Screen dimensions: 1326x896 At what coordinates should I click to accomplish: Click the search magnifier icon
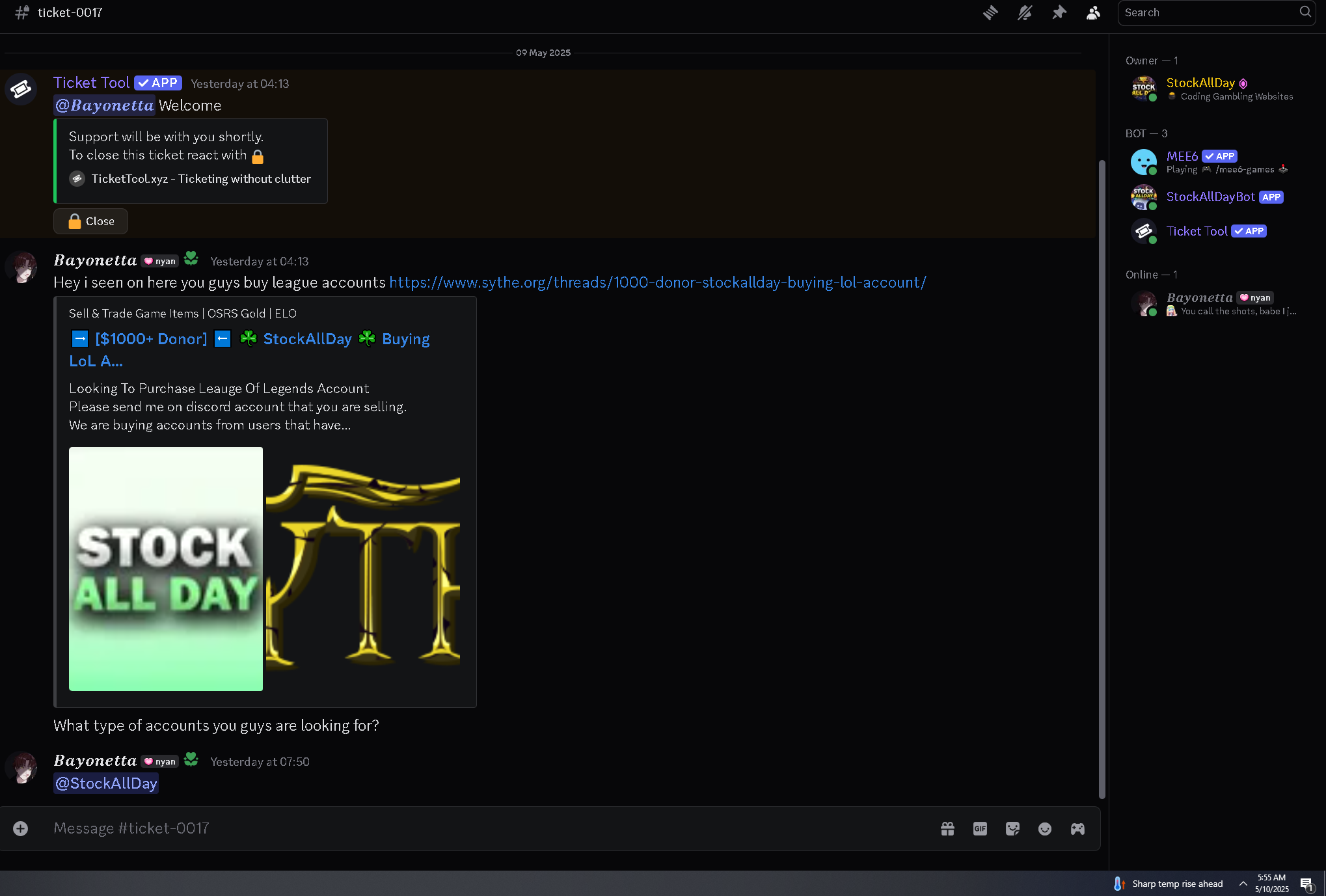[1305, 12]
